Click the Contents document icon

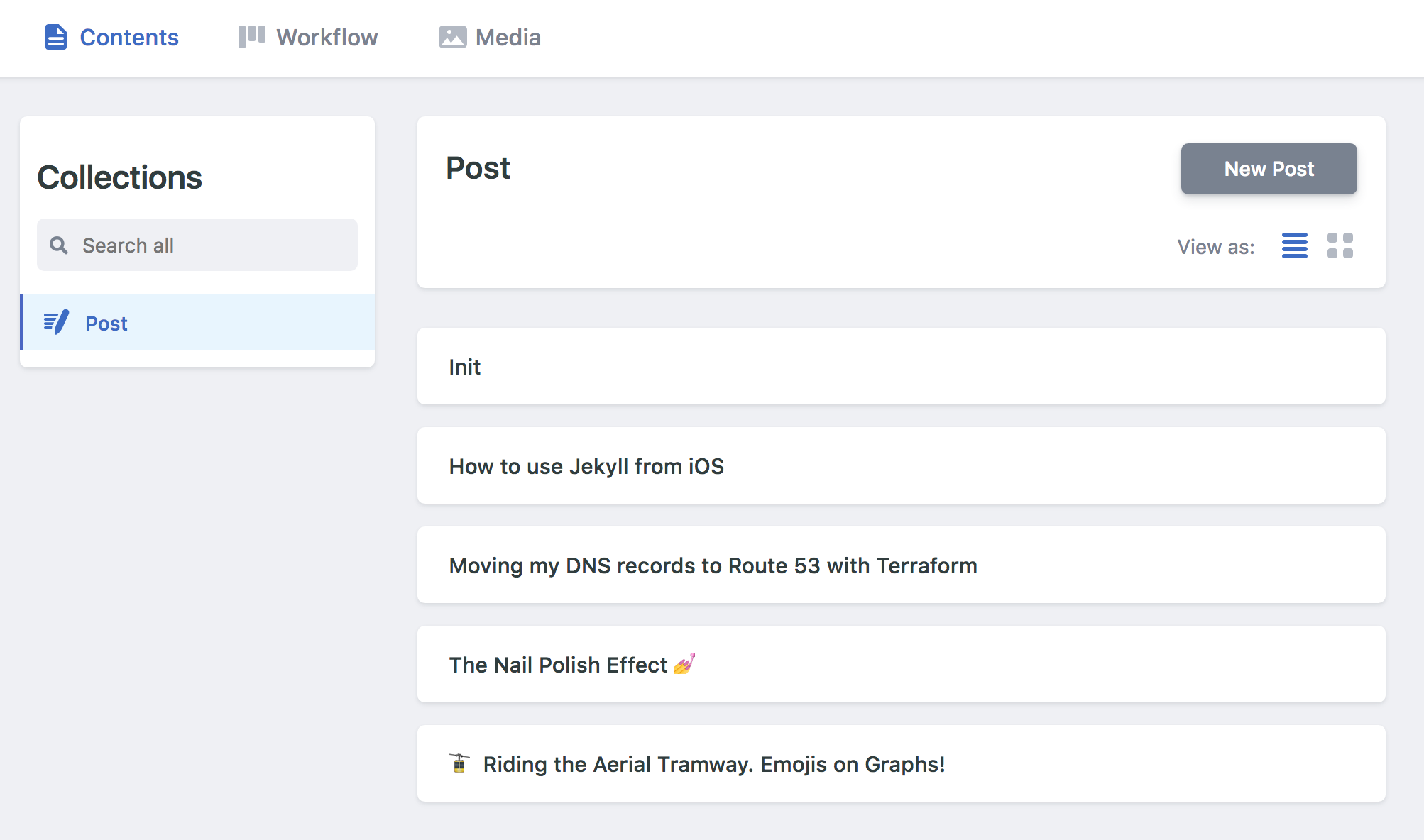(x=55, y=36)
